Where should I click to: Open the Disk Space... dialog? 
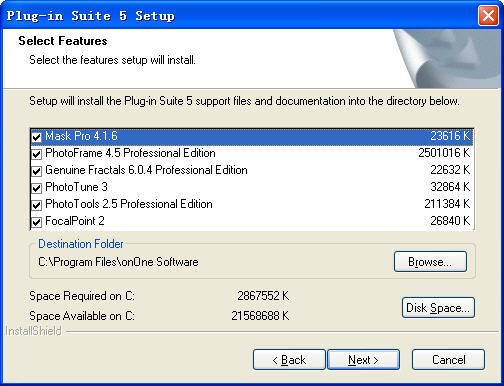pyautogui.click(x=438, y=308)
